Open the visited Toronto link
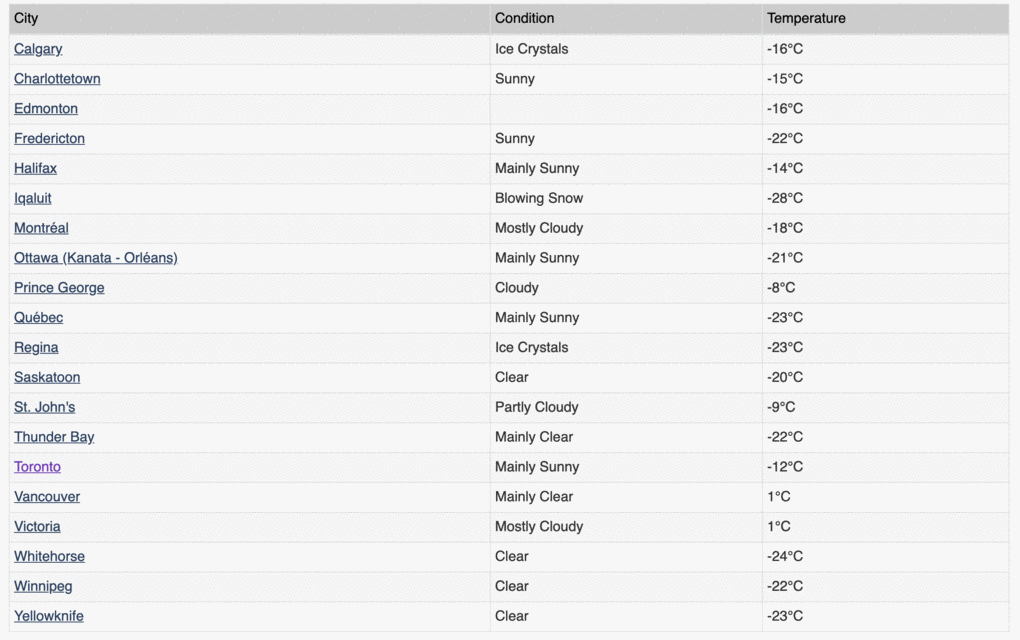This screenshot has height=640, width=1020. 38,467
